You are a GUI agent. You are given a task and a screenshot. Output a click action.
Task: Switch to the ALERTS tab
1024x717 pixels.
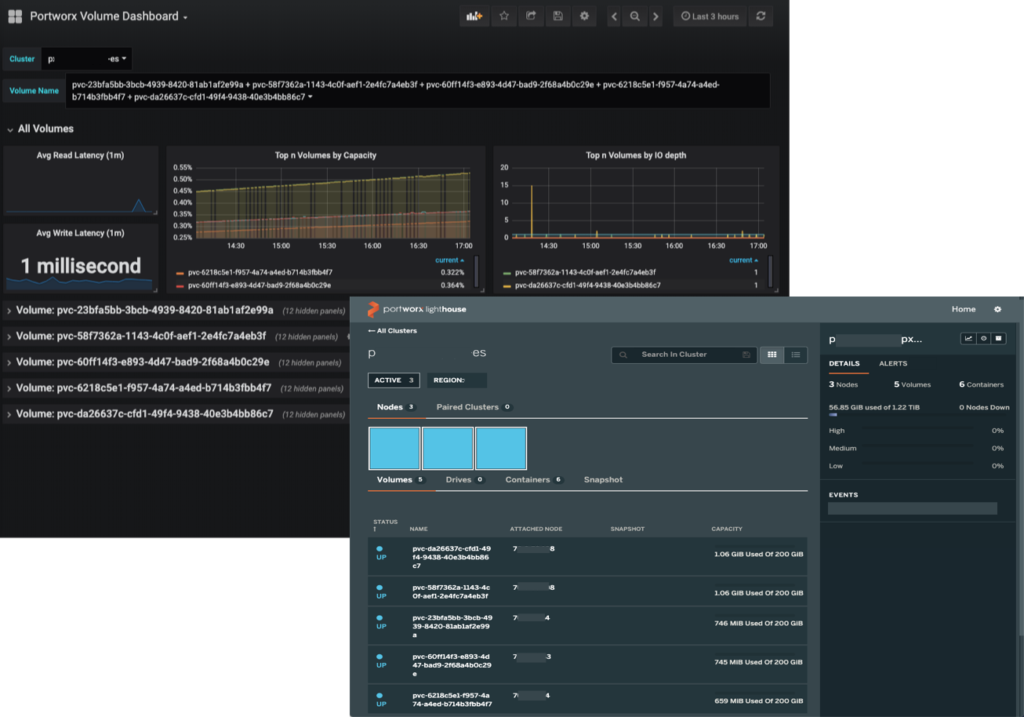893,364
